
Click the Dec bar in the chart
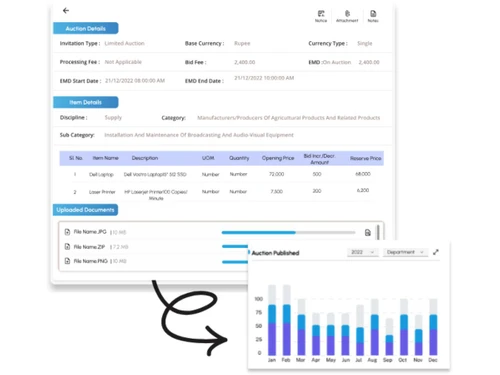[433, 327]
